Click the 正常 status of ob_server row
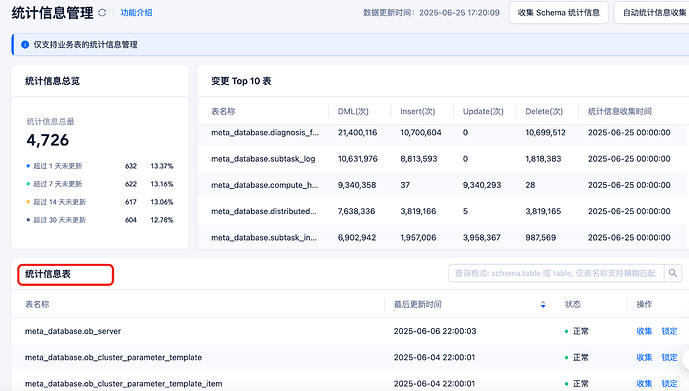 577,331
